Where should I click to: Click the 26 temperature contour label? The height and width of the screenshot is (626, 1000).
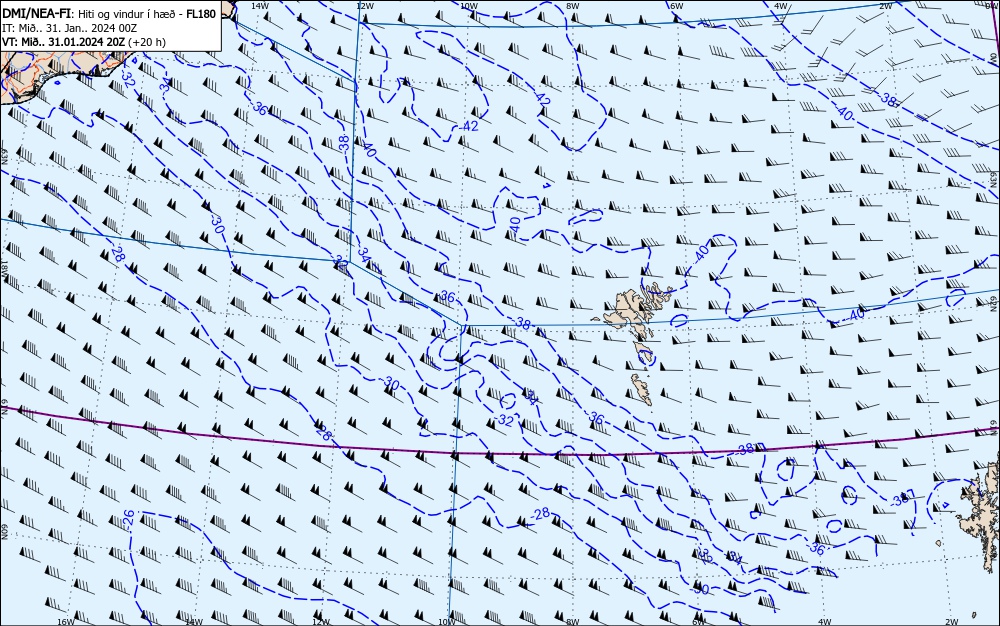coord(129,517)
